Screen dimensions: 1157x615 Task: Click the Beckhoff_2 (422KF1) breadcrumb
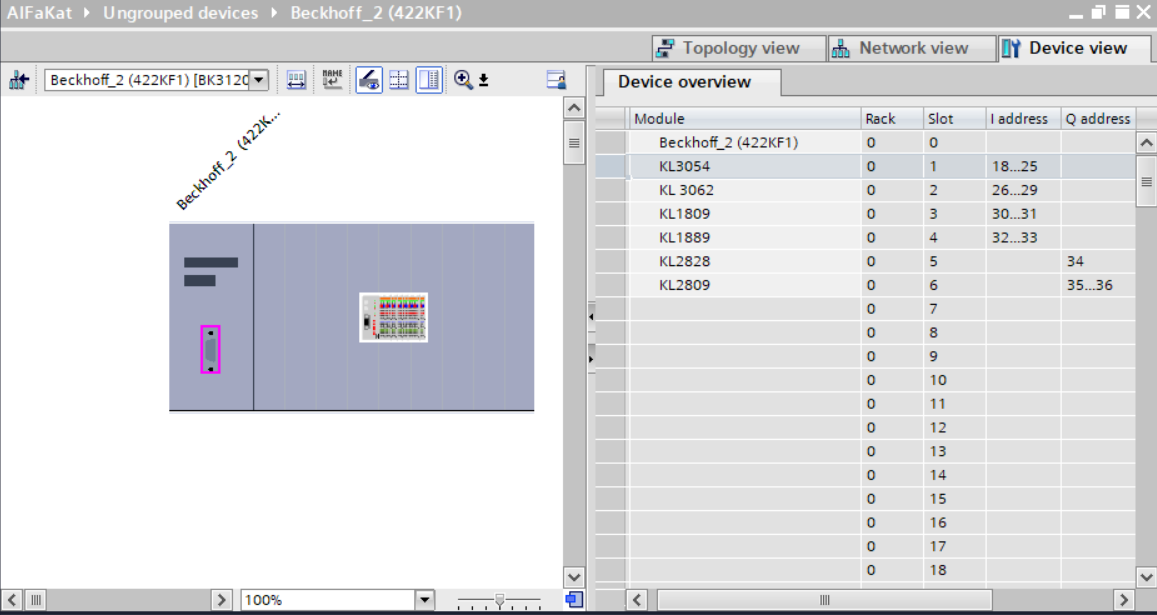pyautogui.click(x=376, y=13)
